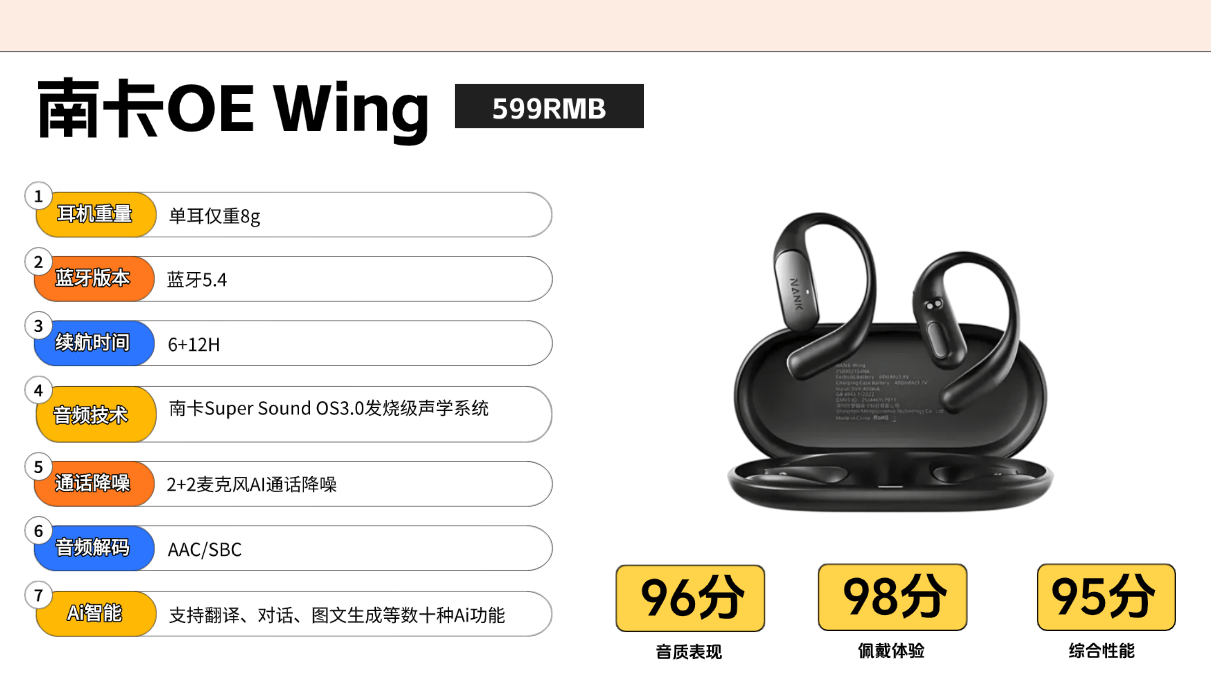This screenshot has width=1211, height=678.
Task: Click the 南卡OE Wing title text
Action: pyautogui.click(x=233, y=109)
